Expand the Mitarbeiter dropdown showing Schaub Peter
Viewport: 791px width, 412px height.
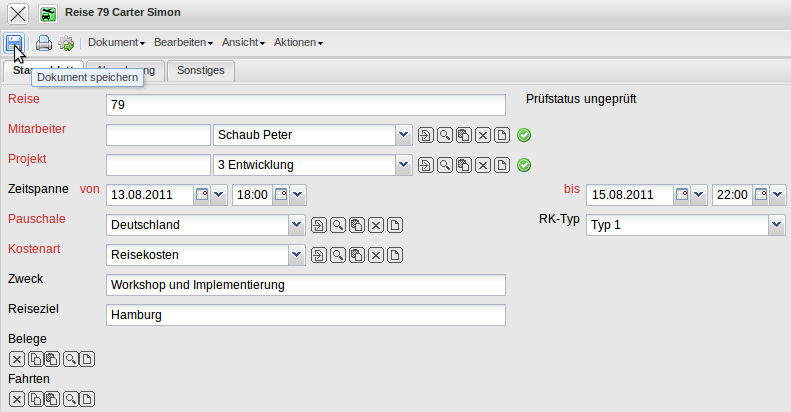(402, 136)
